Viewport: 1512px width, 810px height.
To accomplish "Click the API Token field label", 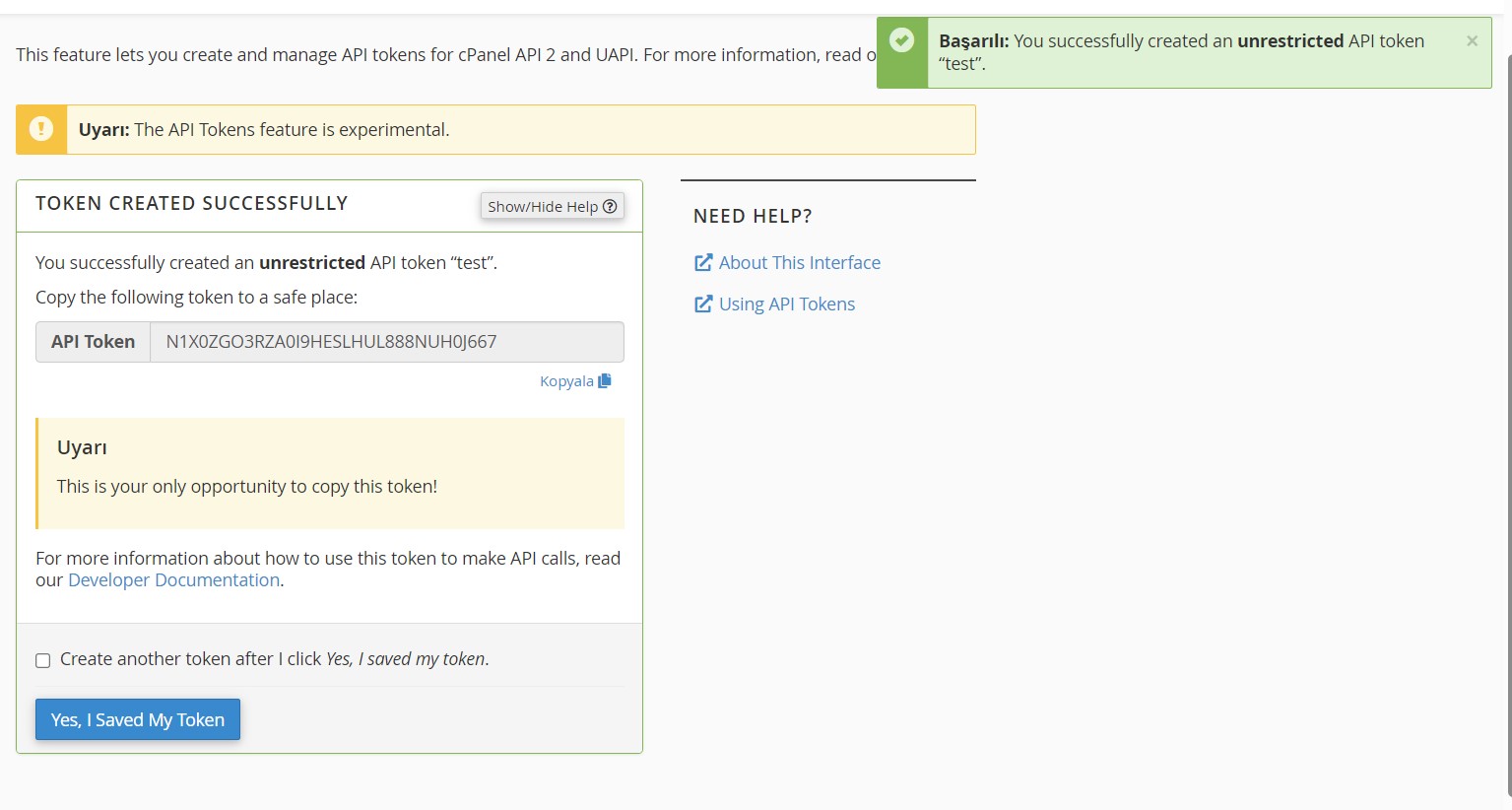I will pyautogui.click(x=94, y=342).
